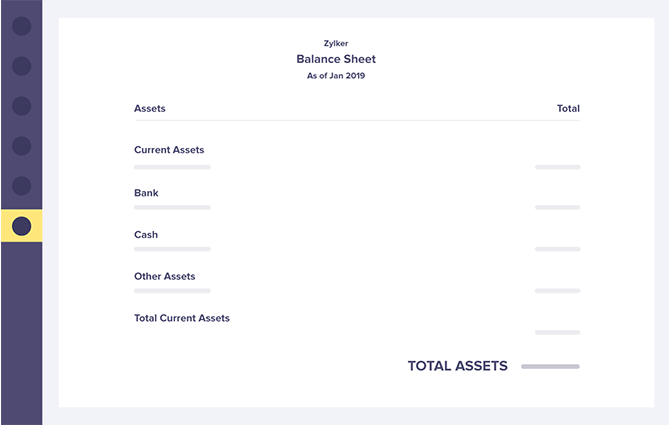Click the Total Current Assets label
669x425 pixels.
point(182,318)
